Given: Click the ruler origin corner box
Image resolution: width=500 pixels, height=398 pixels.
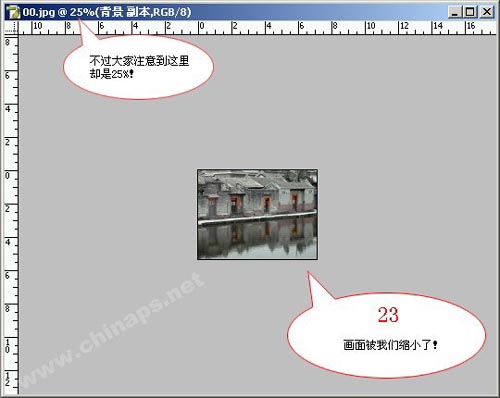Looking at the screenshot, I should pos(11,28).
